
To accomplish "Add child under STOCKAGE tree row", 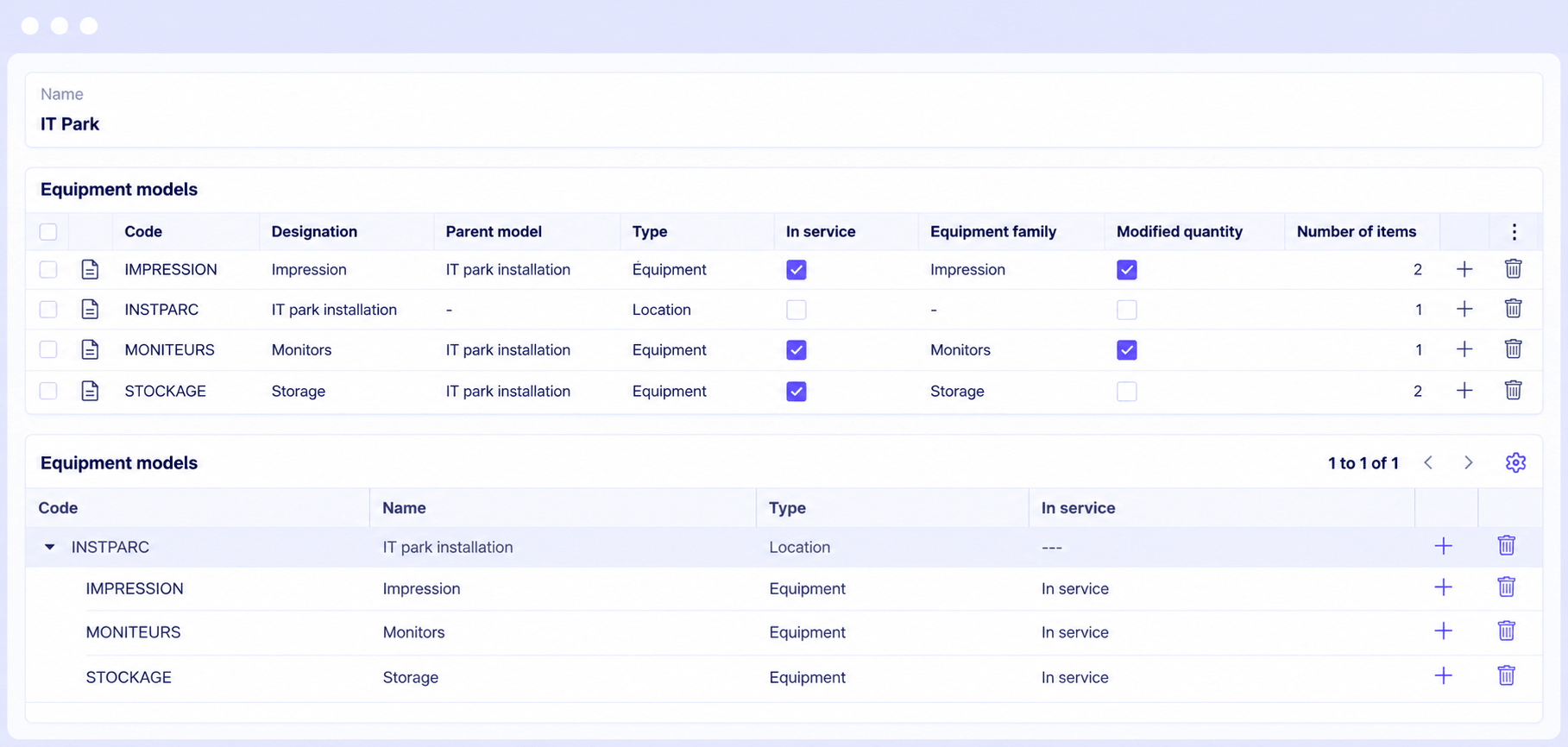I will pos(1443,675).
